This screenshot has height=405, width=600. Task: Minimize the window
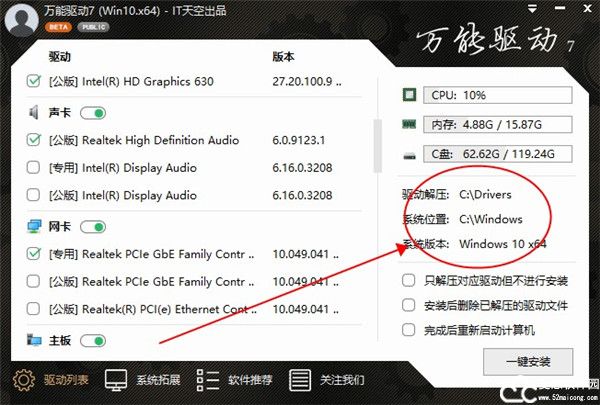(x=559, y=9)
